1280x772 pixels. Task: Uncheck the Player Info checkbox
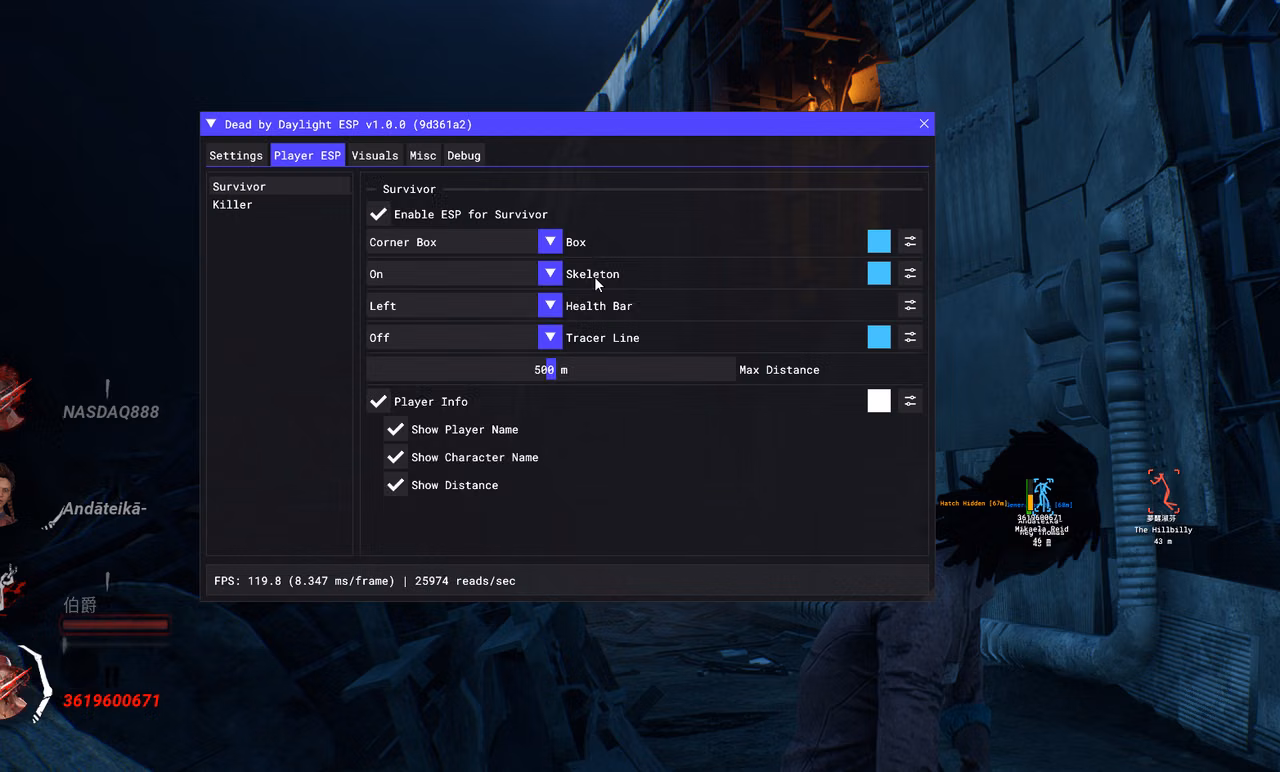[x=378, y=401]
